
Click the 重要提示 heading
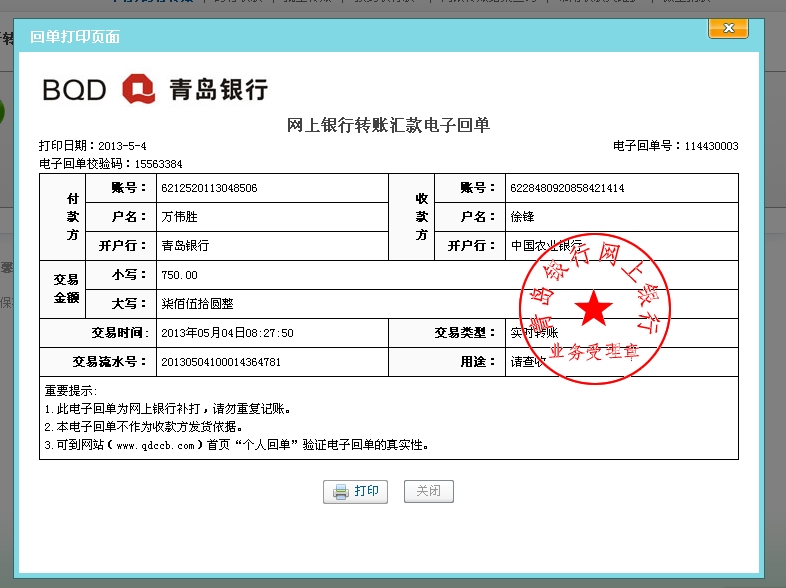(x=71, y=391)
